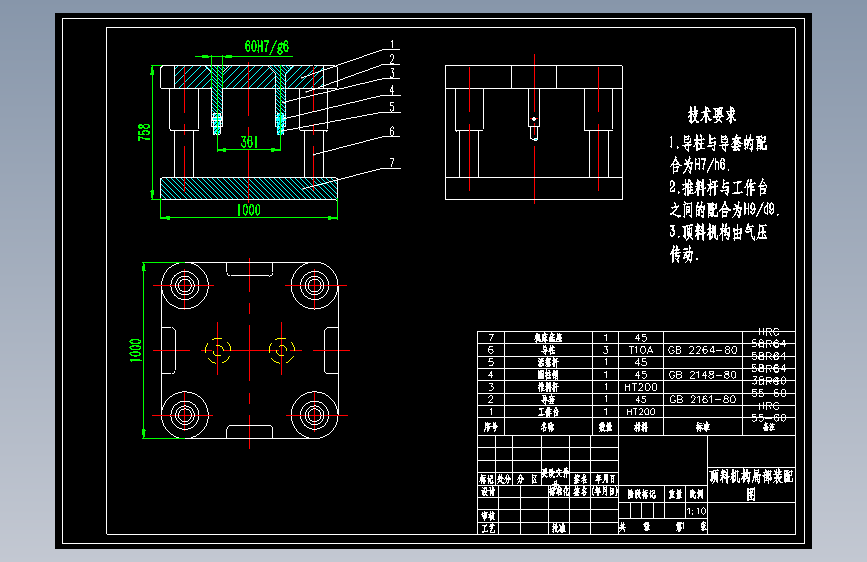Click the note line 合为H7/h6.
Viewport: 867px width, 562px height.
click(x=700, y=165)
